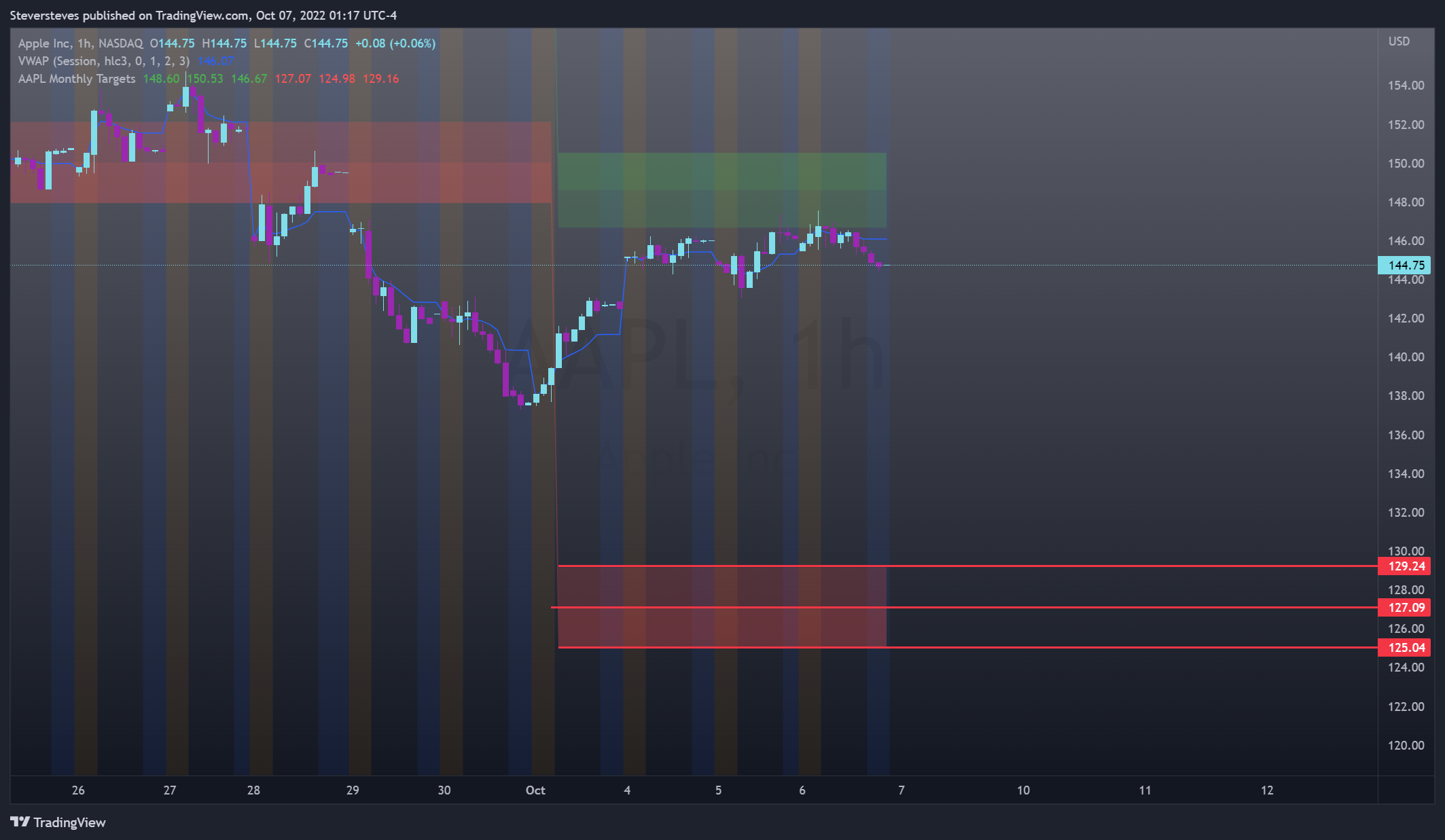Screen dimensions: 1445x840
Task: Click the red 127.07 target value
Action: pos(293,79)
